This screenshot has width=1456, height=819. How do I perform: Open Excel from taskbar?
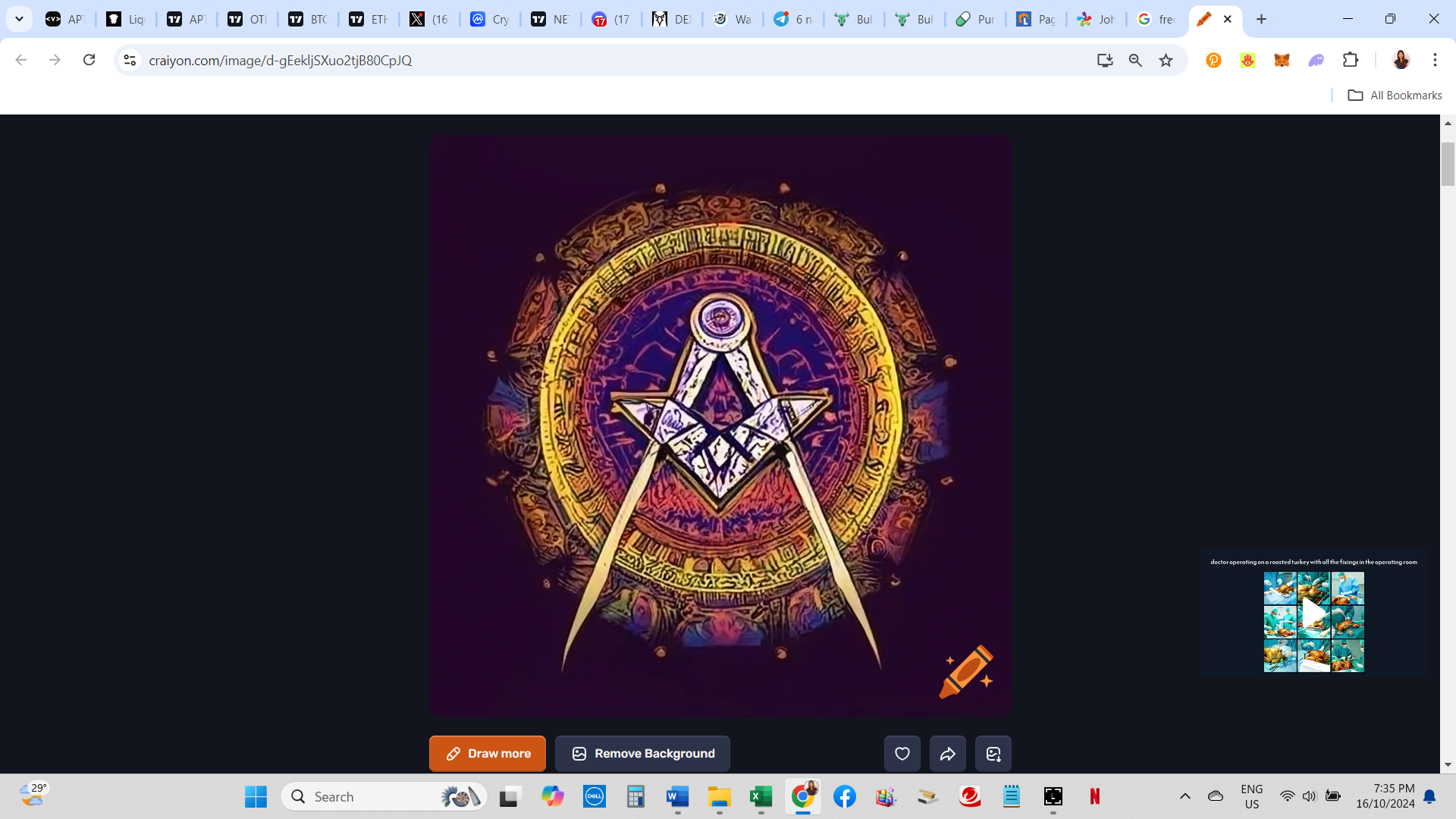761,796
